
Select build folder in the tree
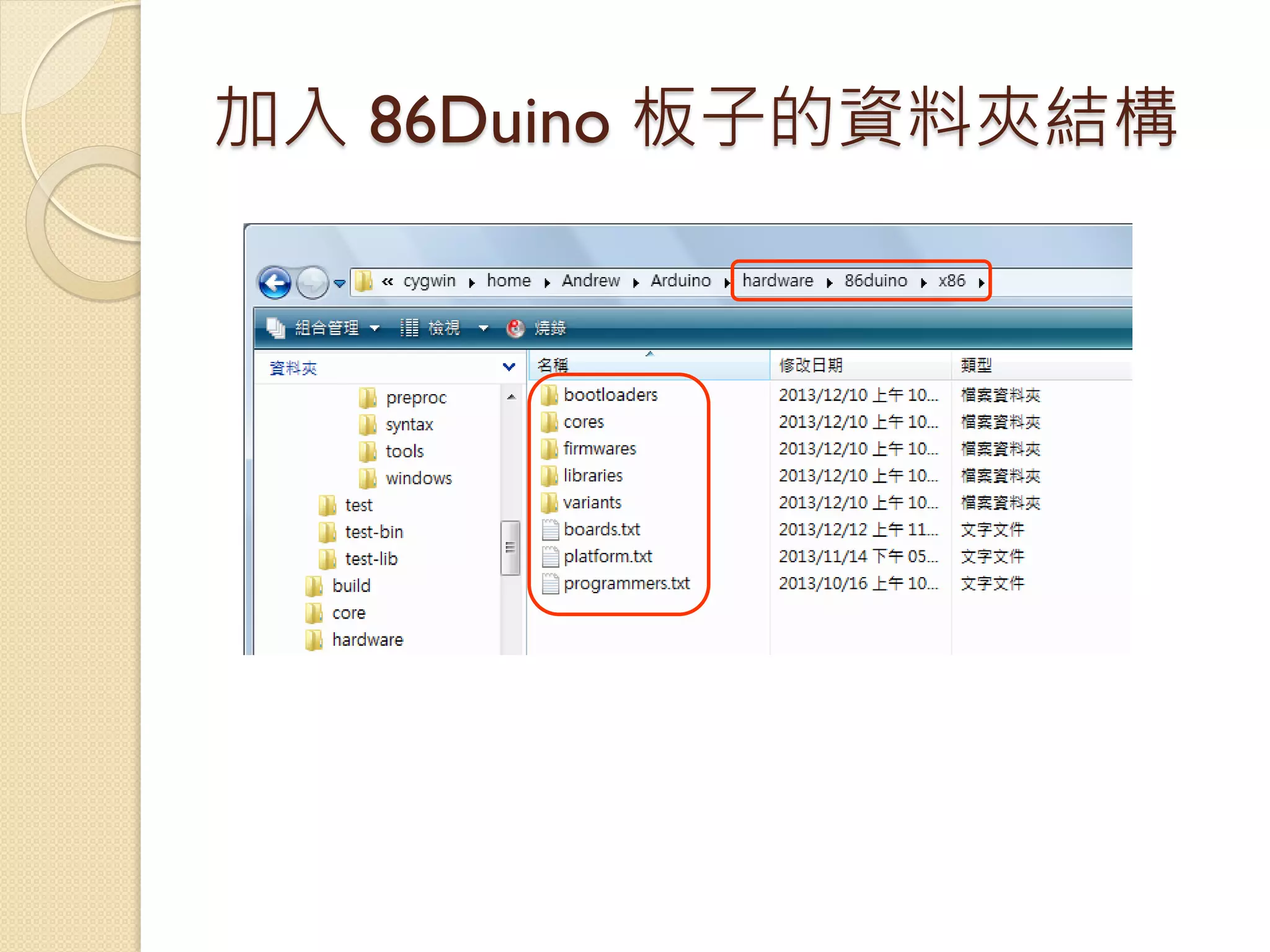coord(351,586)
